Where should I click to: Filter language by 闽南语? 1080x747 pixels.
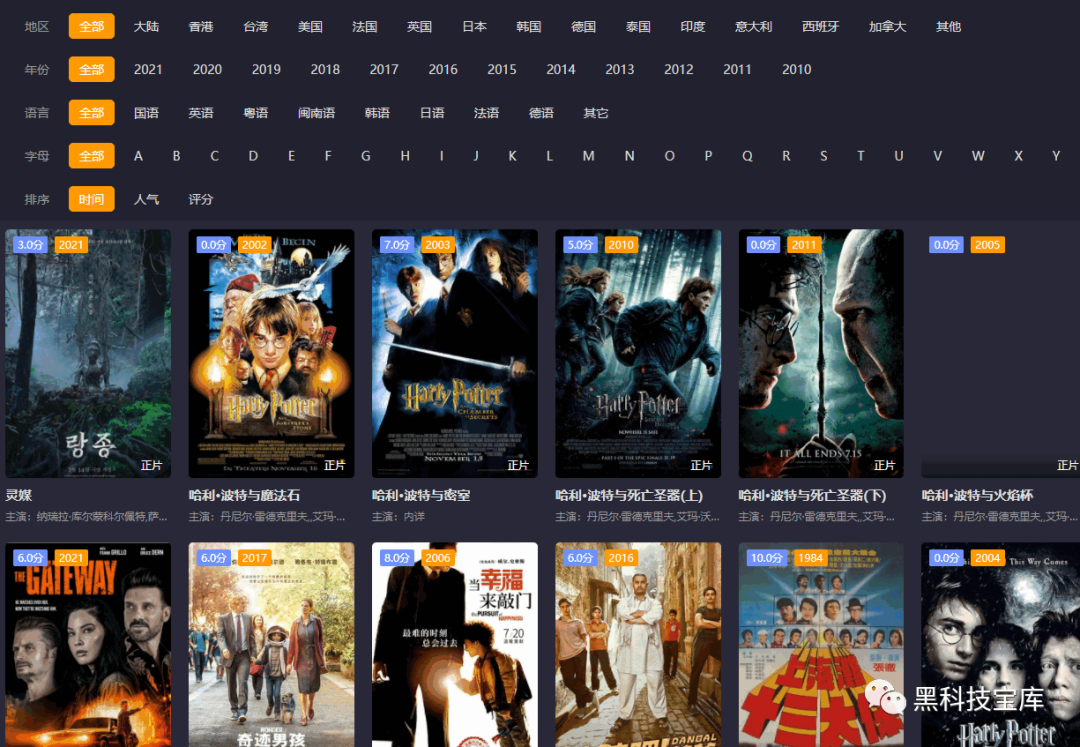point(316,113)
